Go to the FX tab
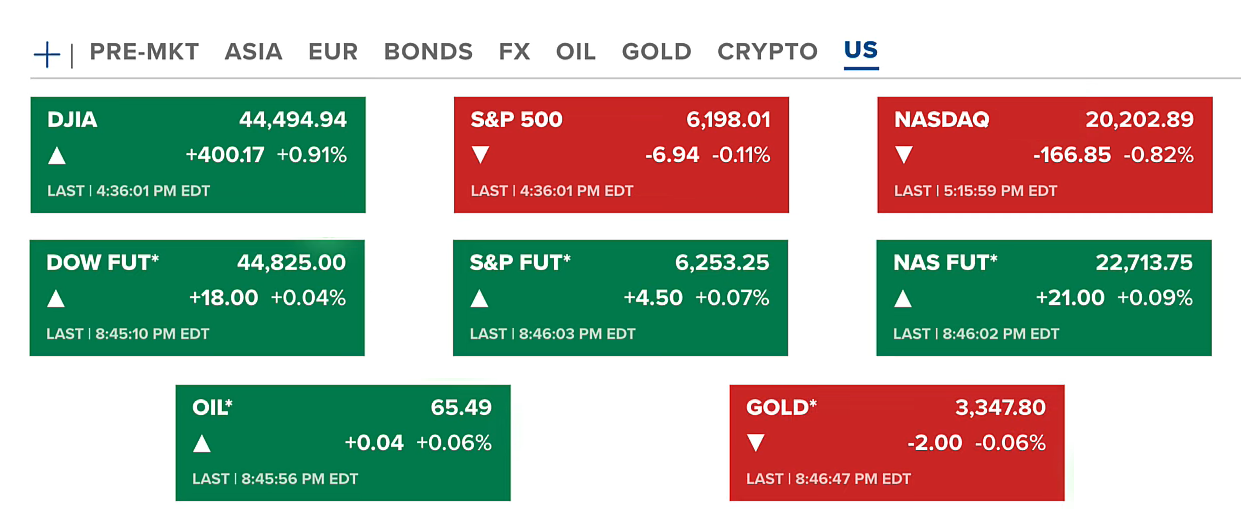This screenshot has width=1241, height=529. [x=514, y=52]
